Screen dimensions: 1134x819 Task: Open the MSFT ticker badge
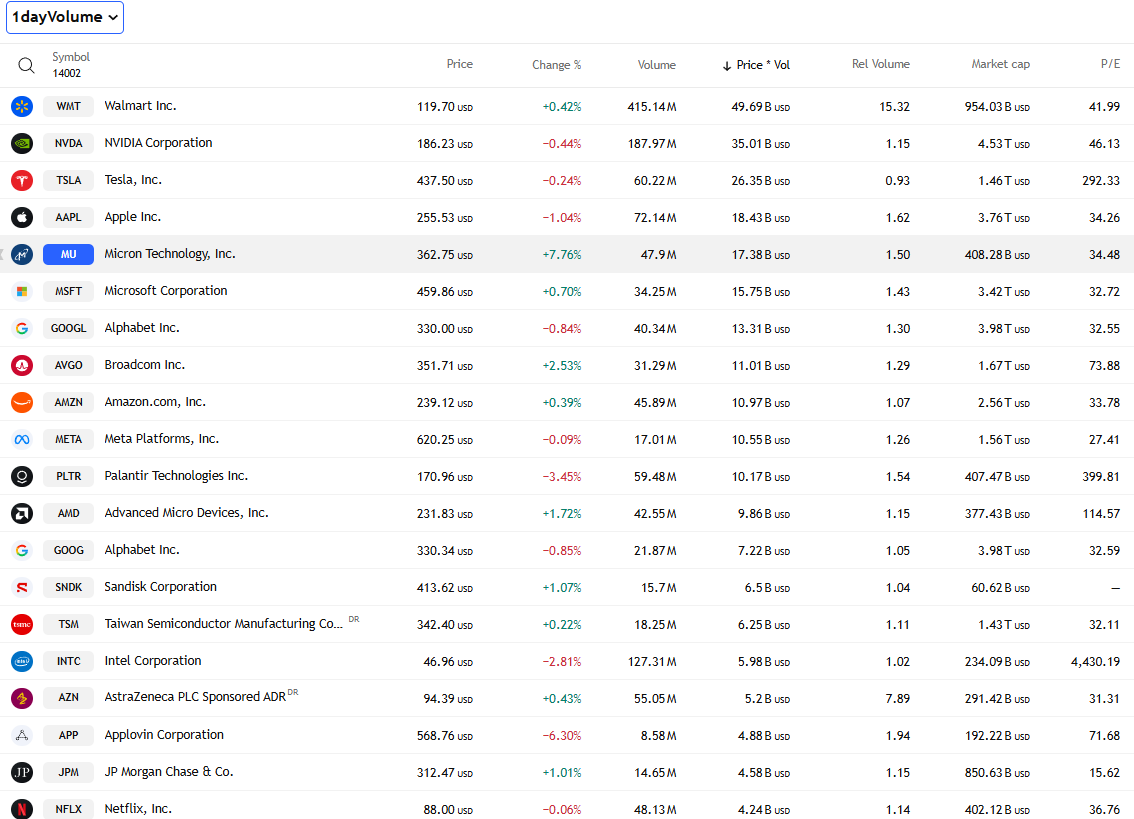tap(69, 291)
